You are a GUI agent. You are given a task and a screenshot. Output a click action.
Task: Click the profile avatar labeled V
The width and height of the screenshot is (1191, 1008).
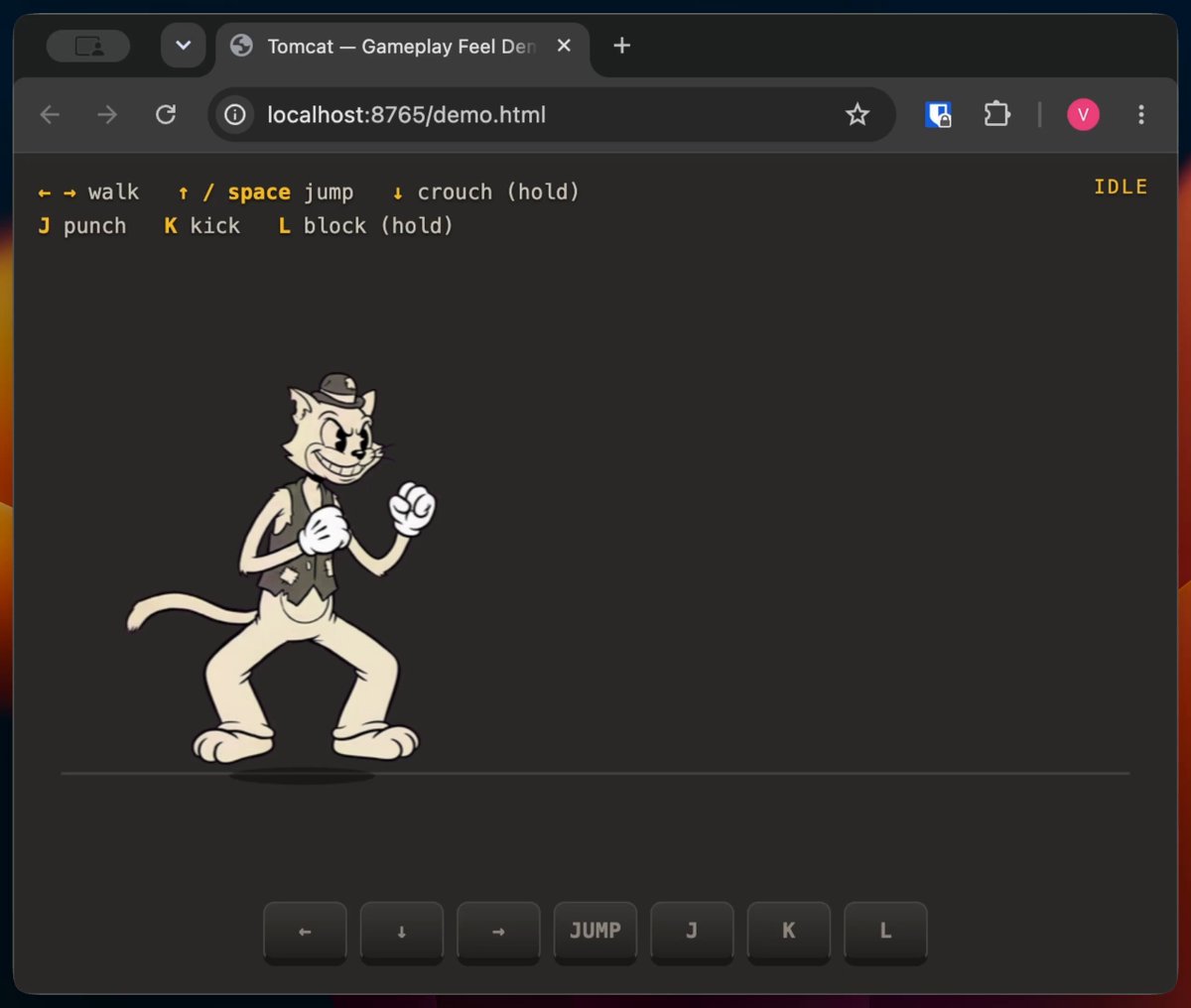point(1083,115)
